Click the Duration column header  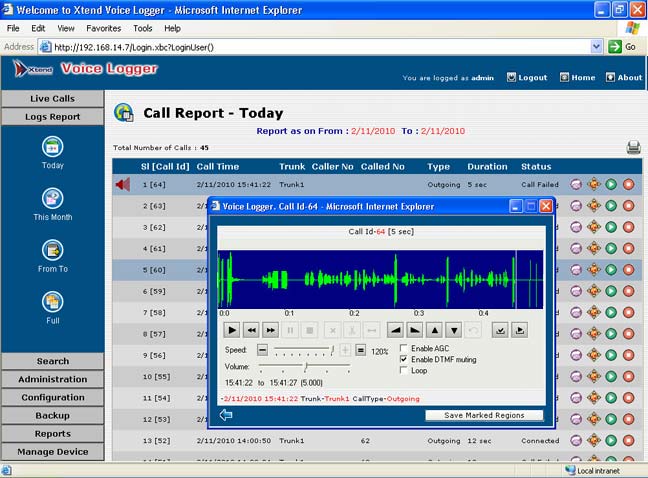pyautogui.click(x=487, y=166)
